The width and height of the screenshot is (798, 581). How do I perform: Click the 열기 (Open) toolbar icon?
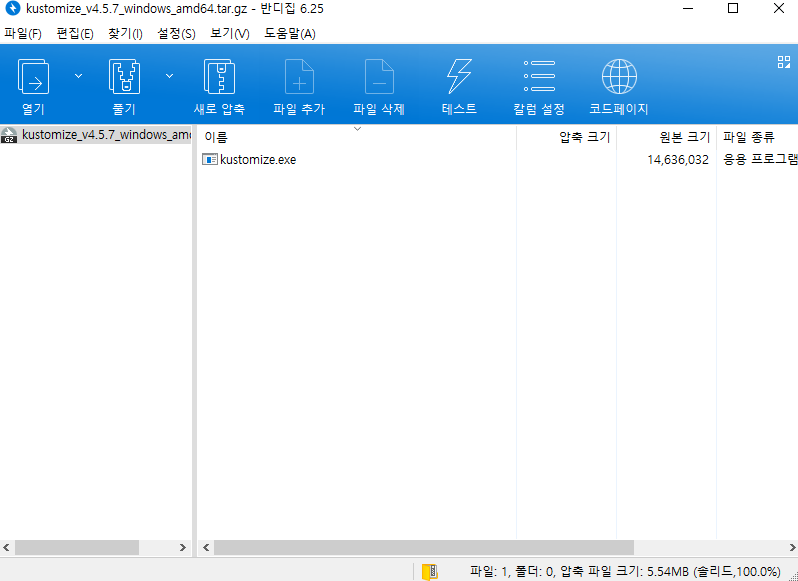[33, 76]
